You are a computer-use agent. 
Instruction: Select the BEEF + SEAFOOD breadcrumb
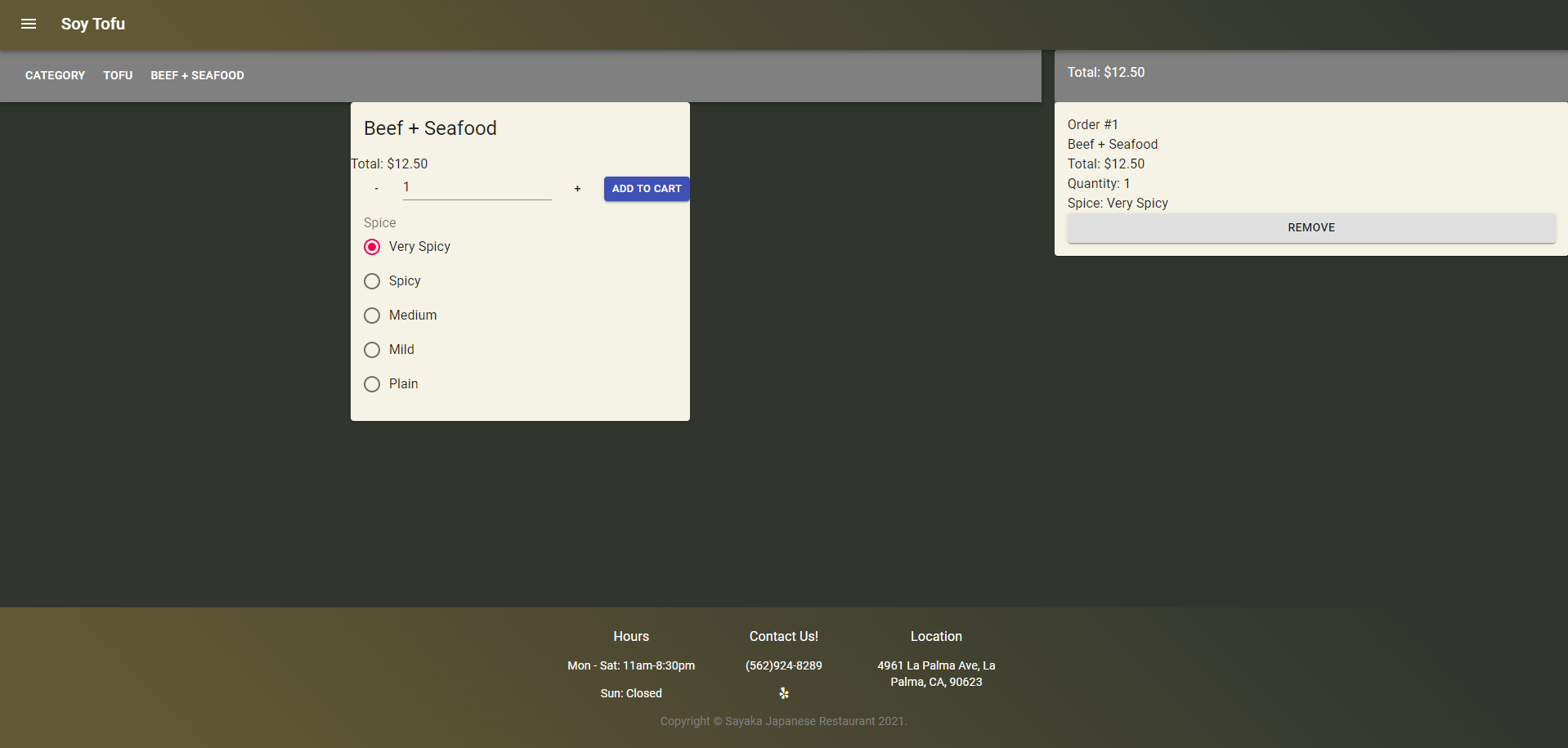[197, 75]
